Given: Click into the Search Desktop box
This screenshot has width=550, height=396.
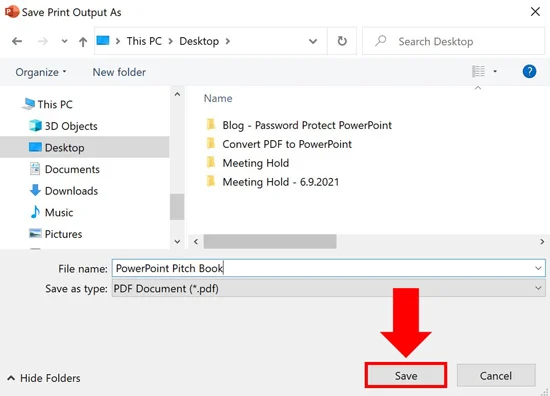Looking at the screenshot, I should click(453, 41).
